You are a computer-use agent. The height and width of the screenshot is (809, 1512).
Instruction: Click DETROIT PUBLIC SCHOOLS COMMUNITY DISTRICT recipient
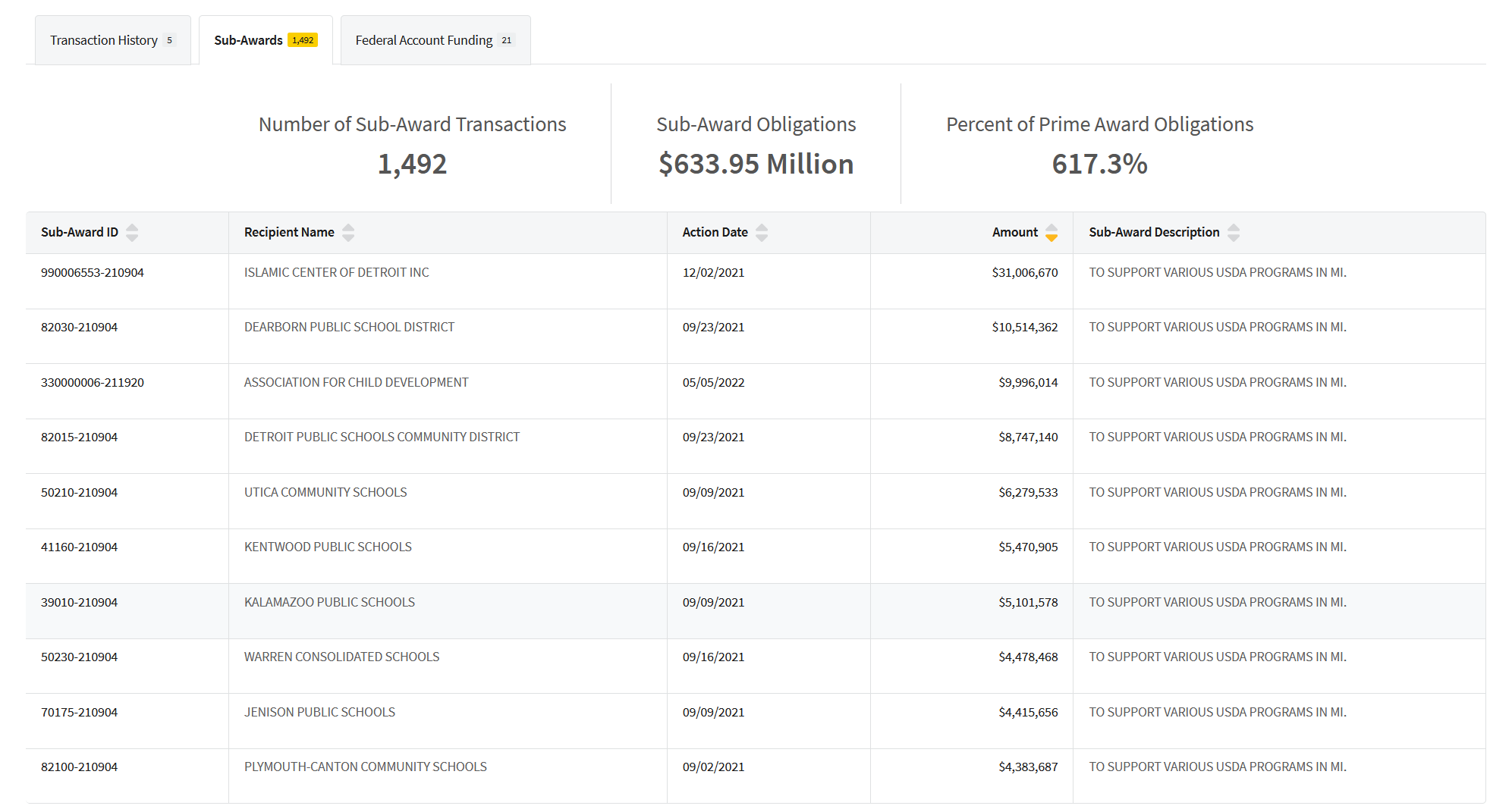point(382,437)
